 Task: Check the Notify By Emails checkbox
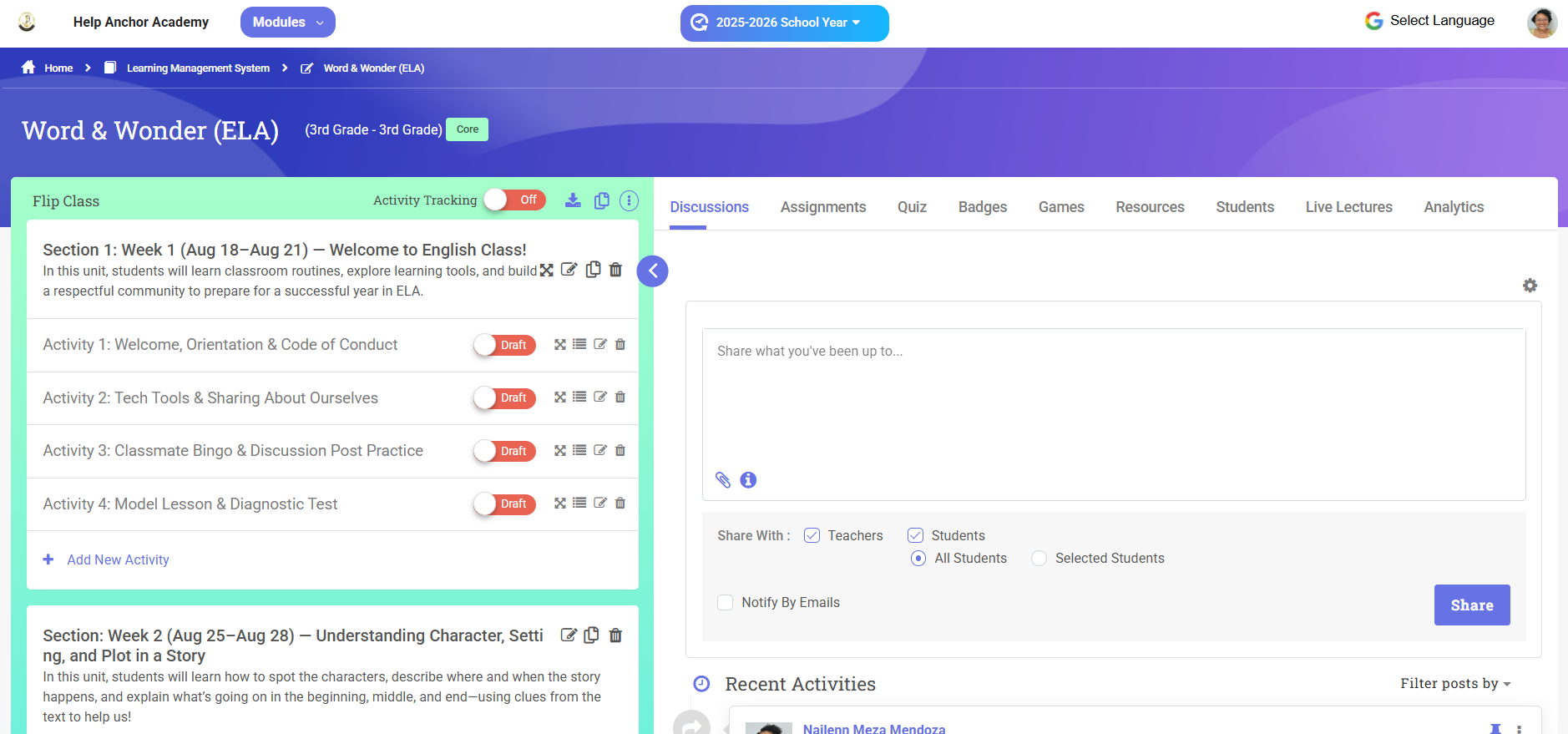(726, 603)
